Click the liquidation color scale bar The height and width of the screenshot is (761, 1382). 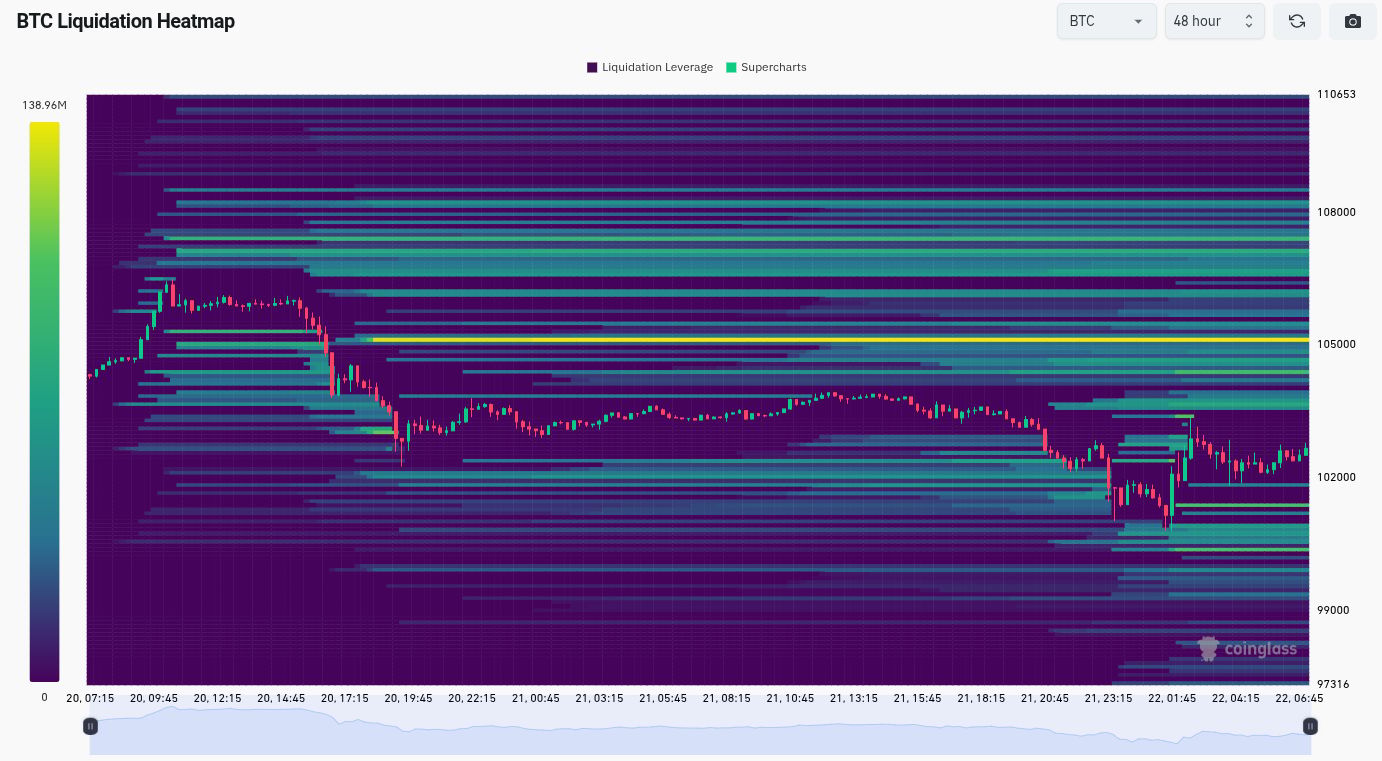click(44, 402)
